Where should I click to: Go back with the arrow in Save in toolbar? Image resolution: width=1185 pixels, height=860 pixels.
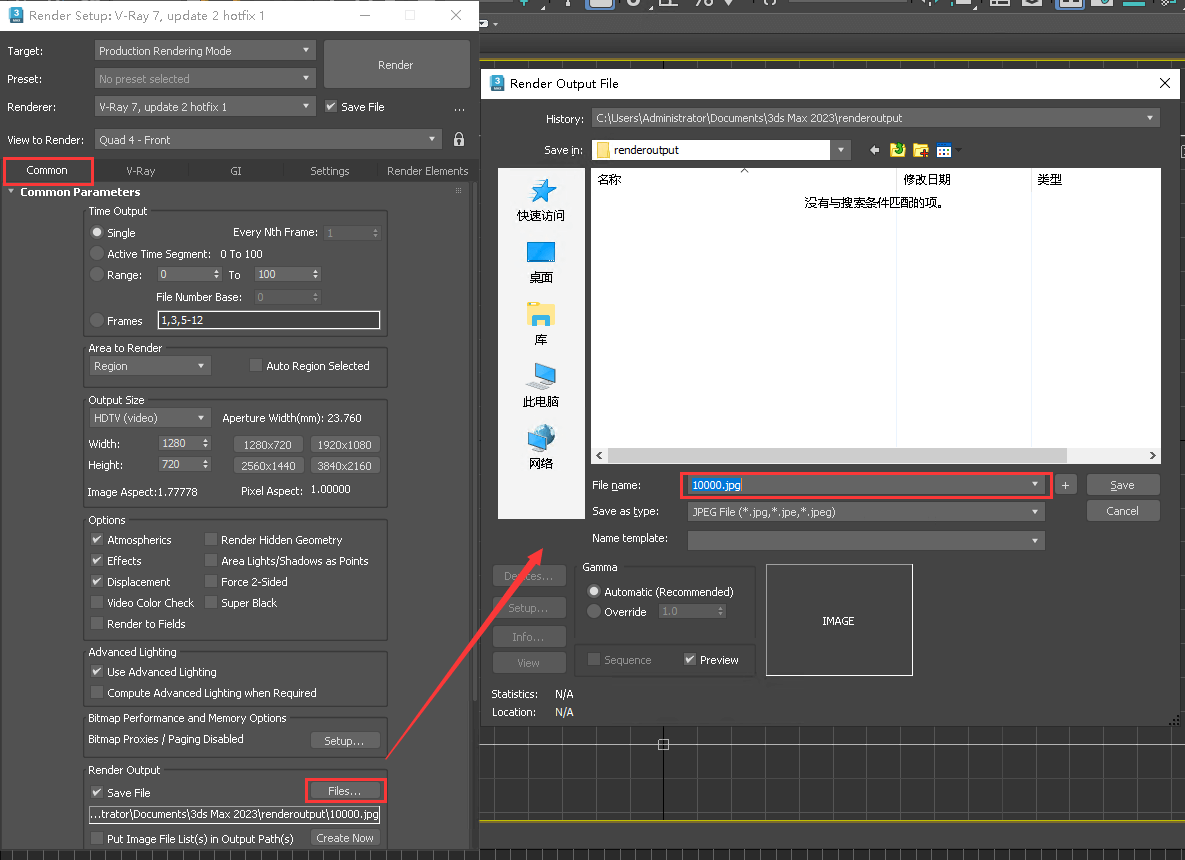[875, 150]
